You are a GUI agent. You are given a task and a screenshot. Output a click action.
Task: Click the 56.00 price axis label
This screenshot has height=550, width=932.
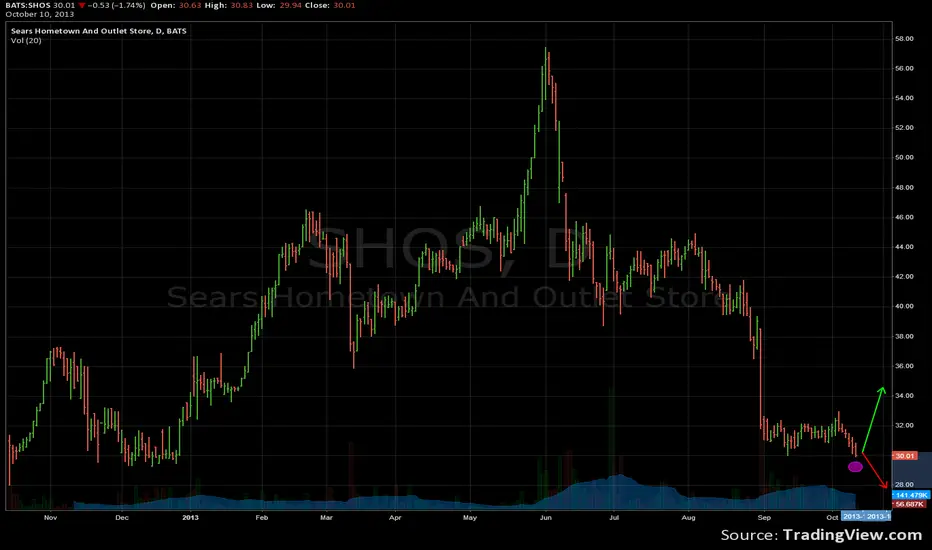click(x=904, y=68)
